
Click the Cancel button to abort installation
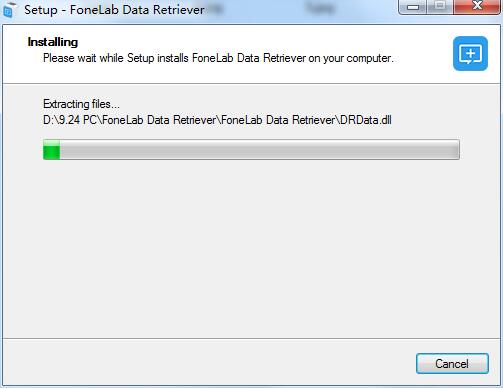(x=452, y=363)
